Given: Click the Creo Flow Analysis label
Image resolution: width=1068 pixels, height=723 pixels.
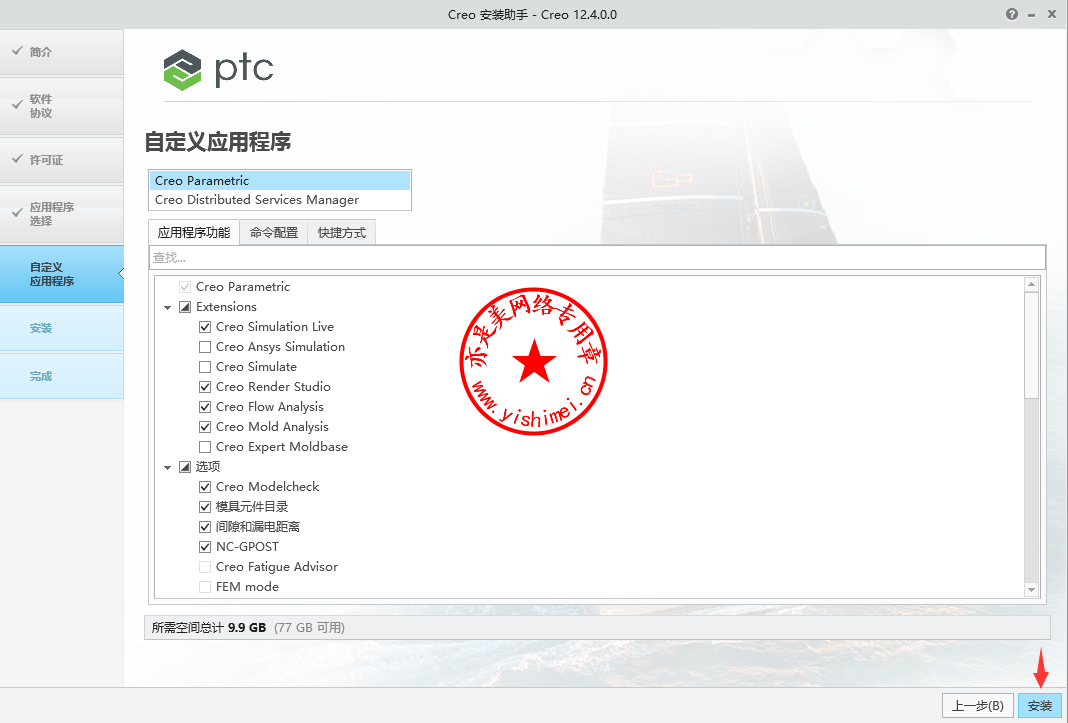Looking at the screenshot, I should point(270,407).
